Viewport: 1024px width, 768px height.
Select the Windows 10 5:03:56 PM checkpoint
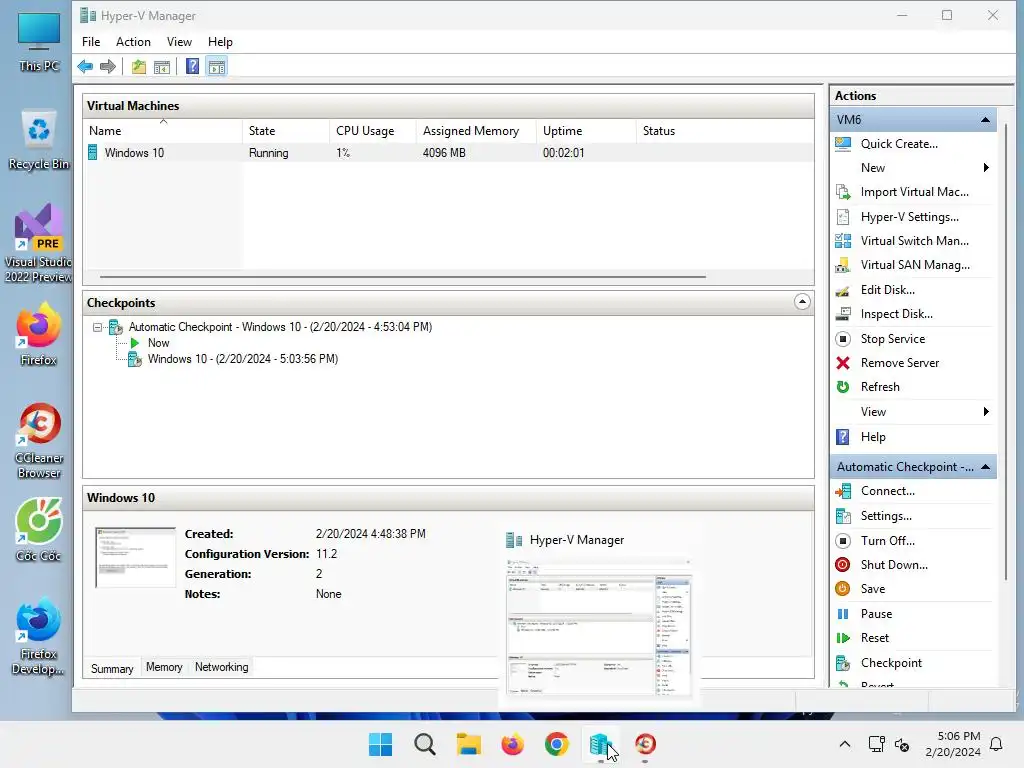[242, 359]
